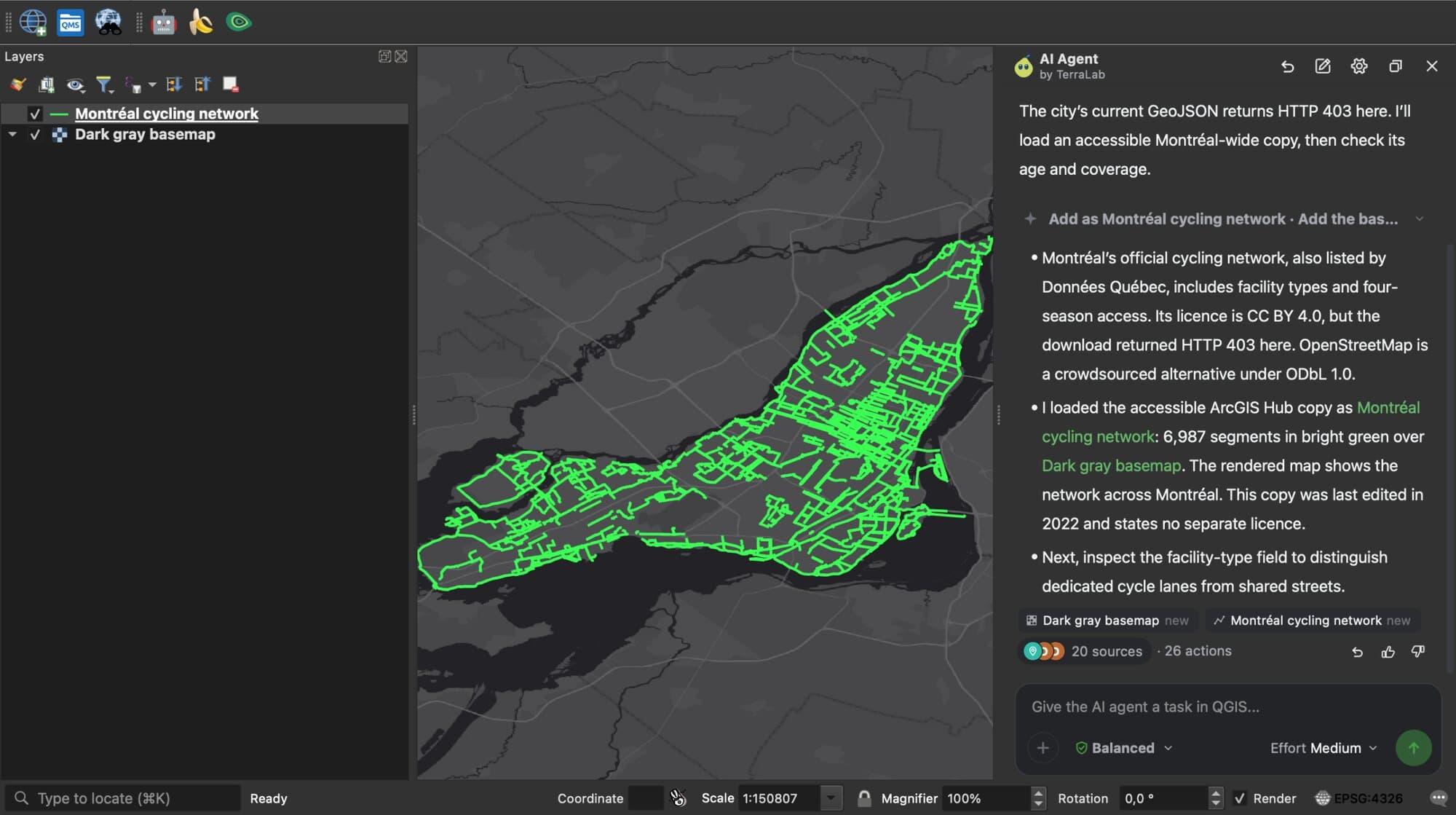Image resolution: width=1456 pixels, height=815 pixels.
Task: Toggle the scale lock icon
Action: [x=864, y=798]
